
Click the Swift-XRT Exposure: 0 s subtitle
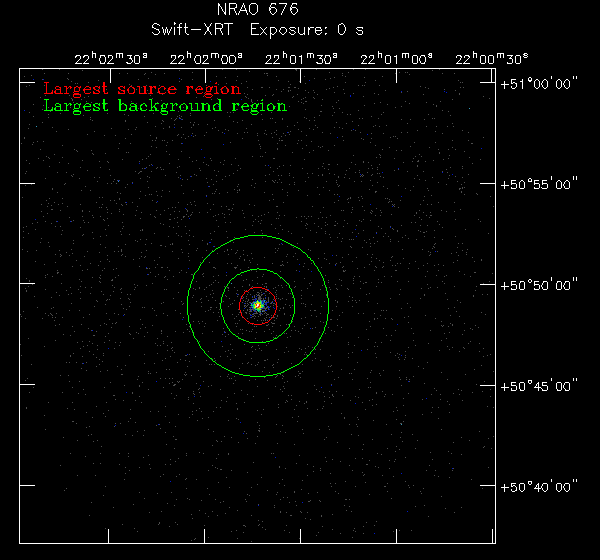(257, 30)
